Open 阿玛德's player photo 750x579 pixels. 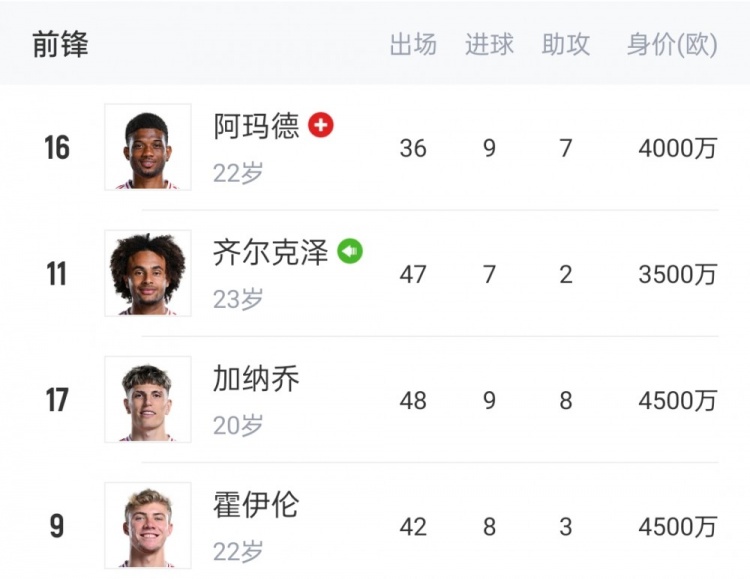pos(148,147)
